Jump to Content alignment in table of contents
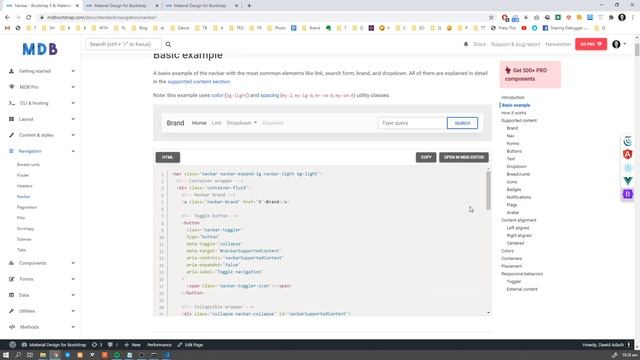The height and width of the screenshot is (360, 640). [518, 220]
